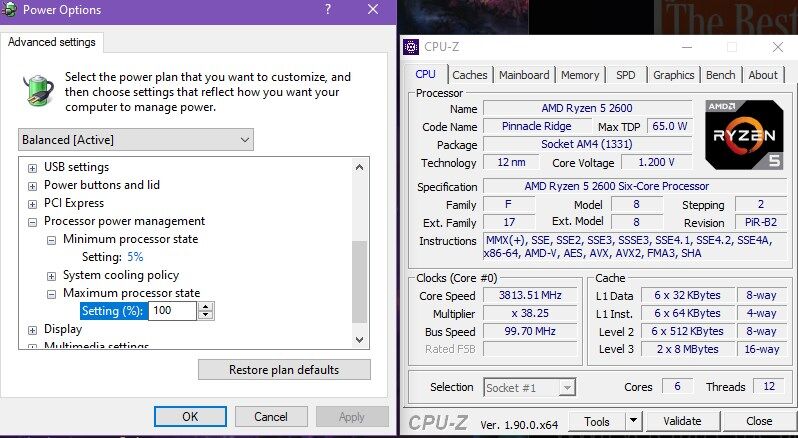Click the PiR-B2 revision value

click(x=761, y=222)
